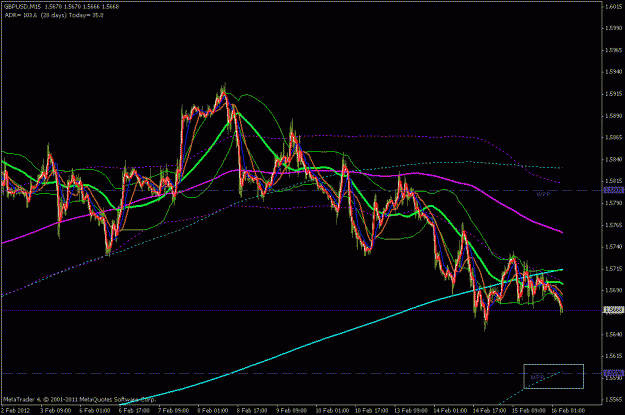Click the 1.5840 price axis label
Image resolution: width=625 pixels, height=415 pixels.
[613, 159]
